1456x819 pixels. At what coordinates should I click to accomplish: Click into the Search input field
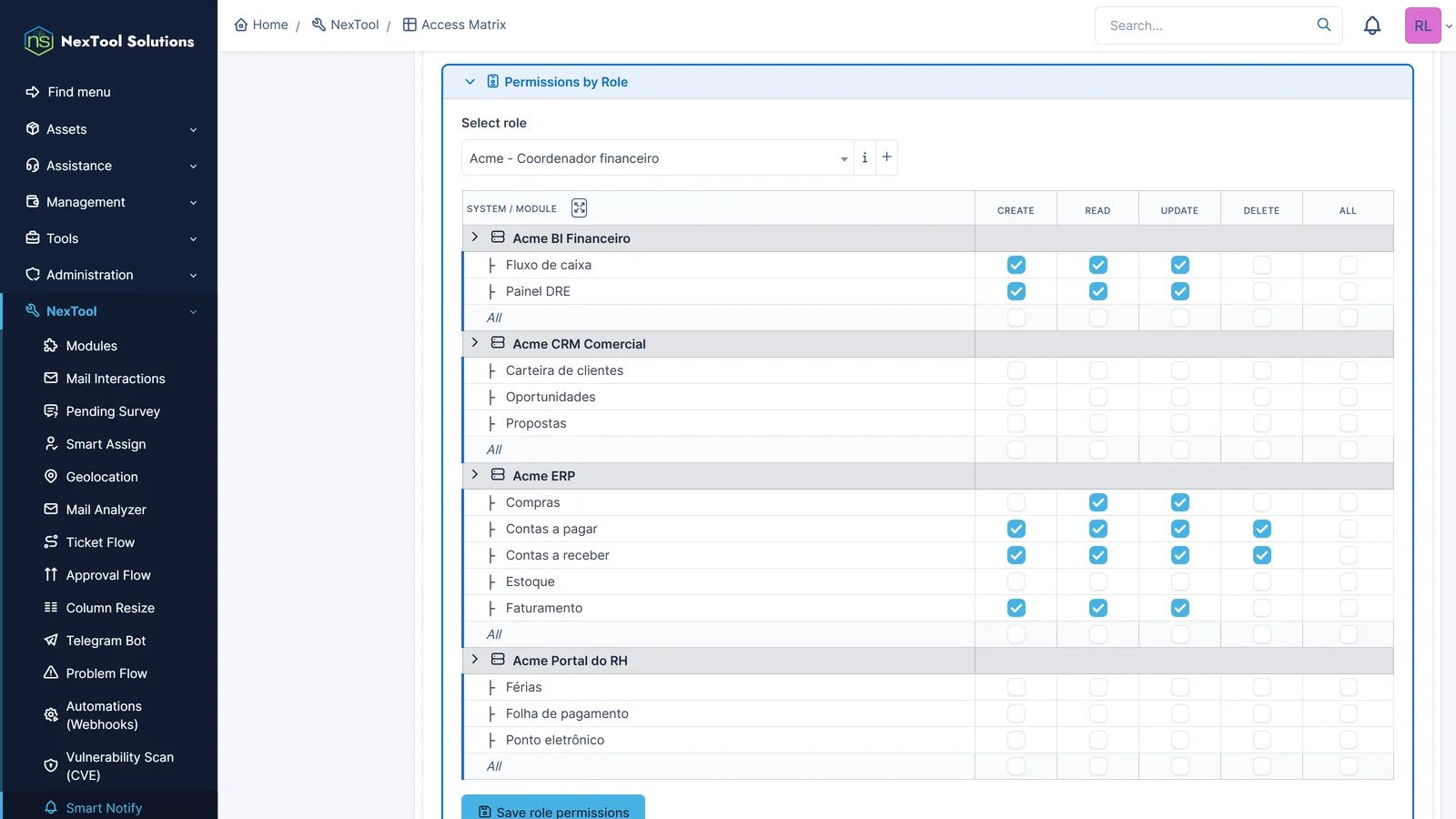(x=1206, y=25)
